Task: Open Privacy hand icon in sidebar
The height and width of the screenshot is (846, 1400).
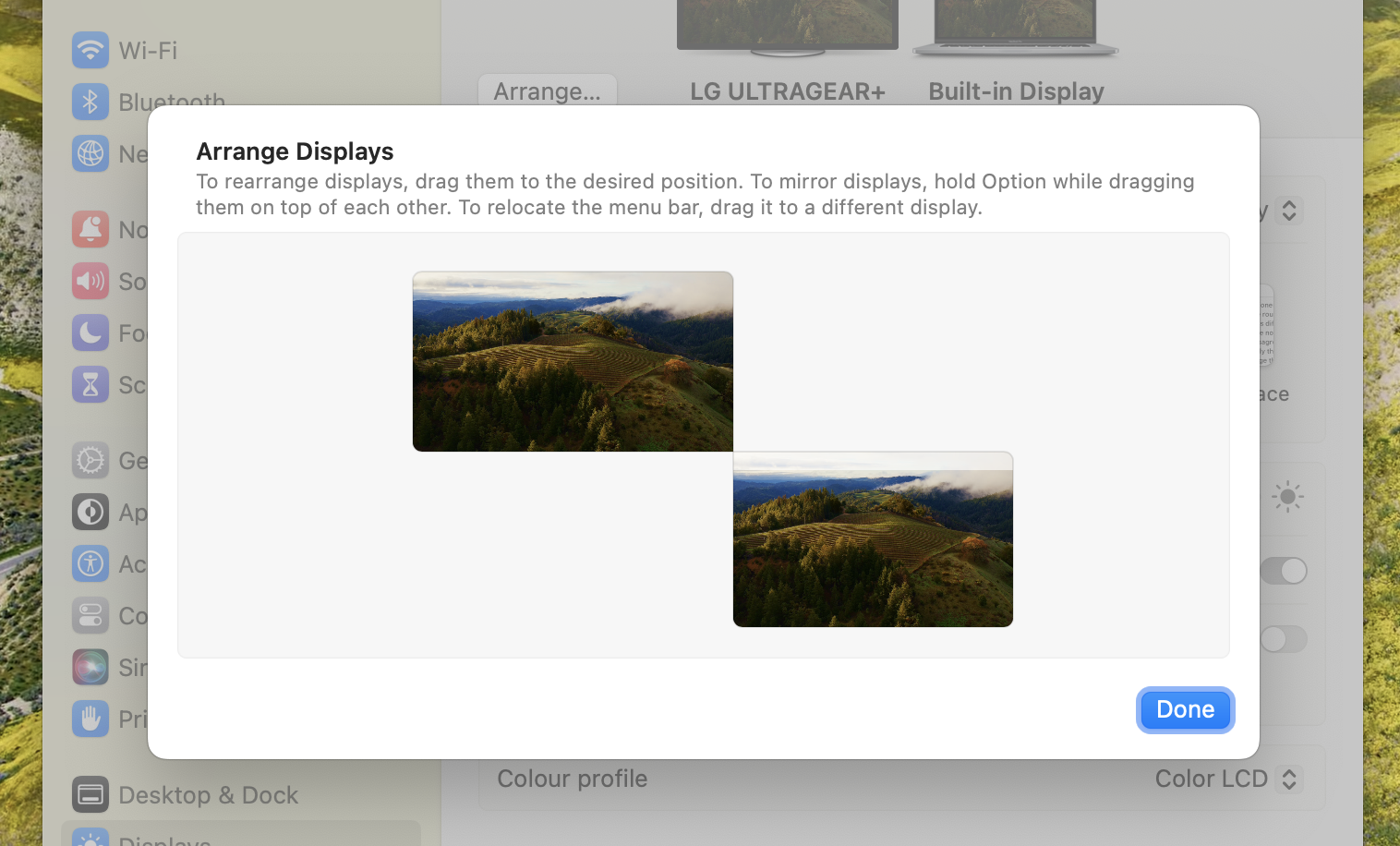Action: click(x=91, y=719)
